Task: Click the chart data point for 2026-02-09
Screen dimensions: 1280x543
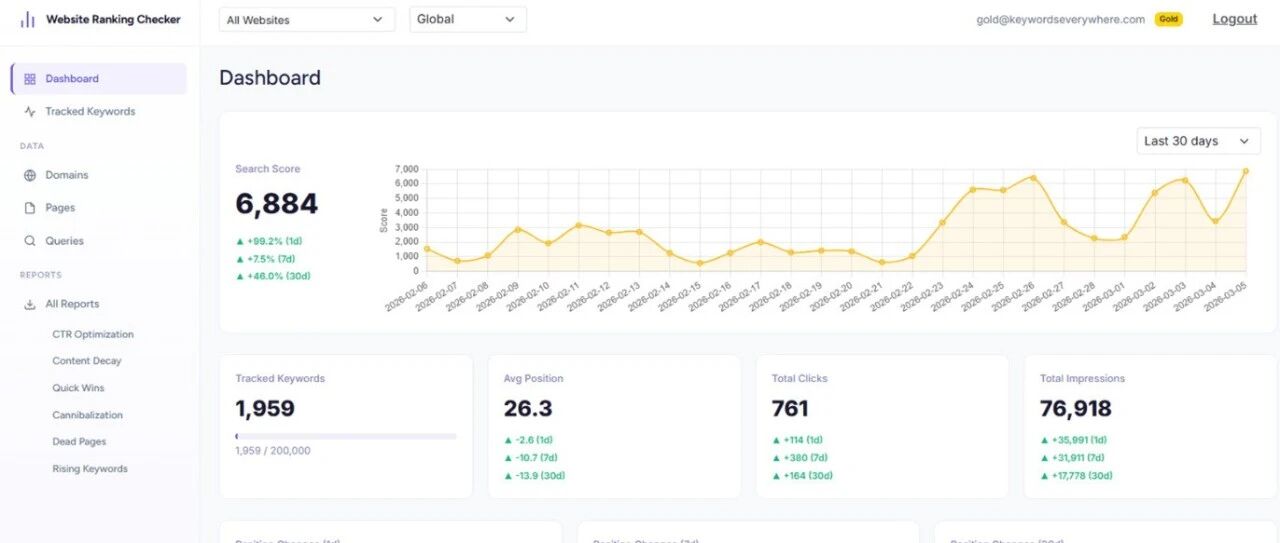Action: (x=518, y=229)
